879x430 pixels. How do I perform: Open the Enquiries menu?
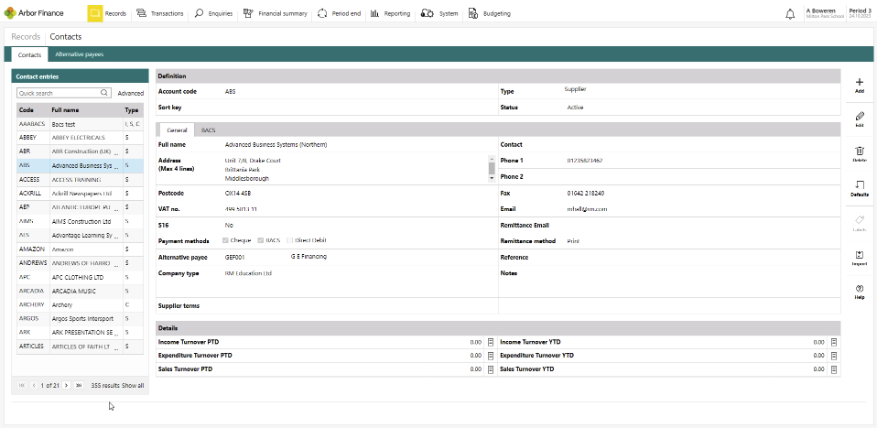[213, 13]
